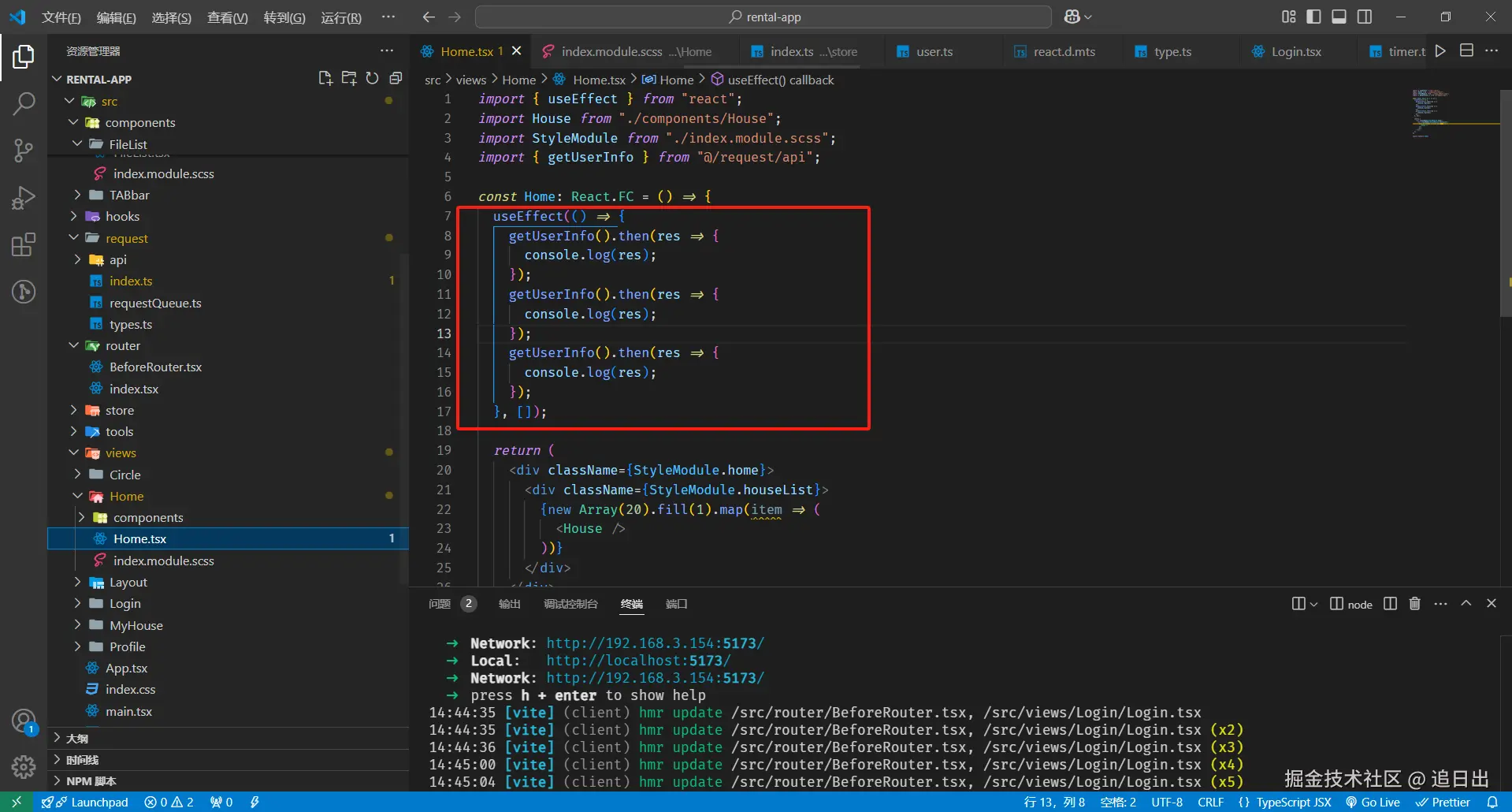Expand the NPM scripts section
1512x812 pixels.
(x=91, y=781)
